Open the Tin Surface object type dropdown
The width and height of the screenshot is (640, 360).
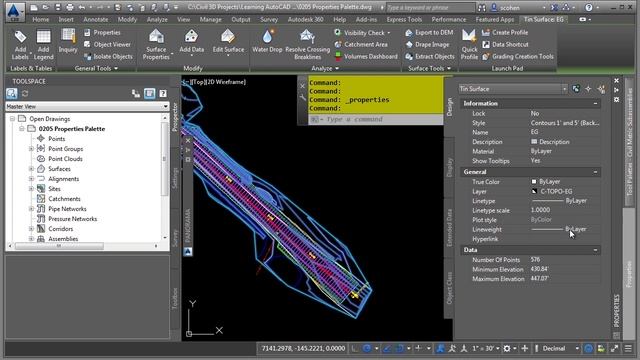point(513,89)
